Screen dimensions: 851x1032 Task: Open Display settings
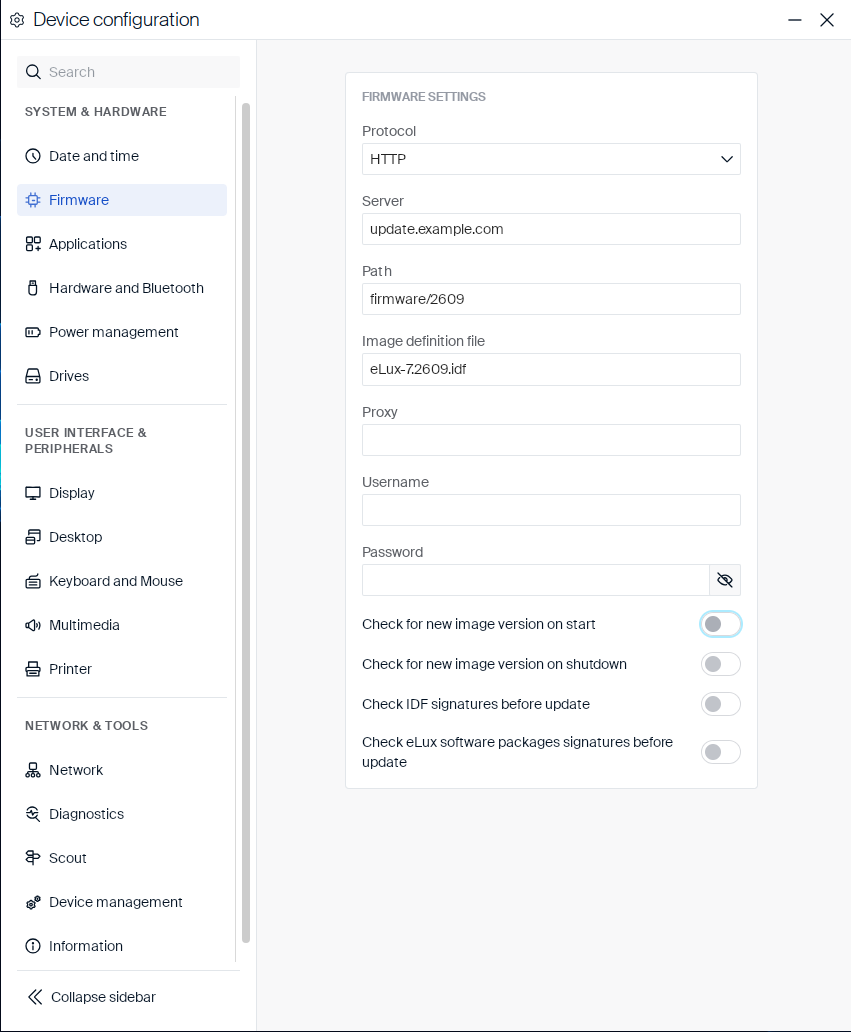coord(122,493)
